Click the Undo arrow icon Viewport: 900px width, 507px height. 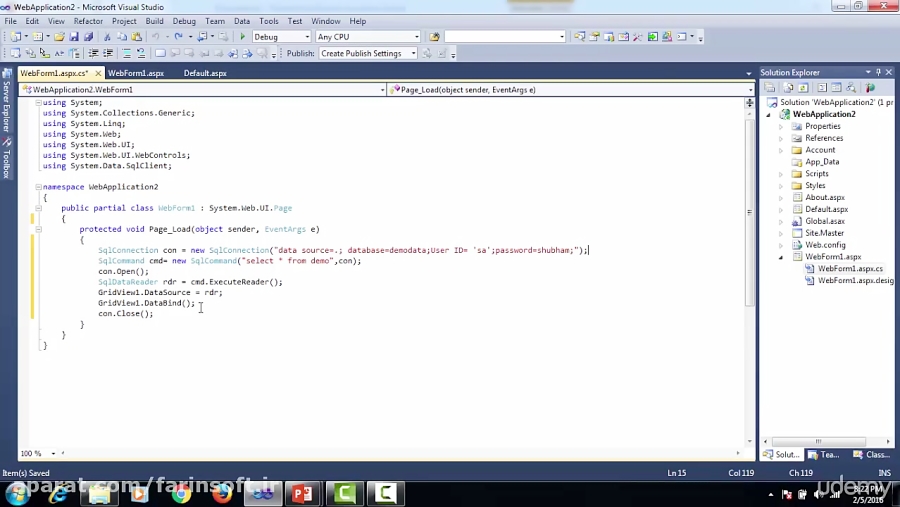point(155,37)
